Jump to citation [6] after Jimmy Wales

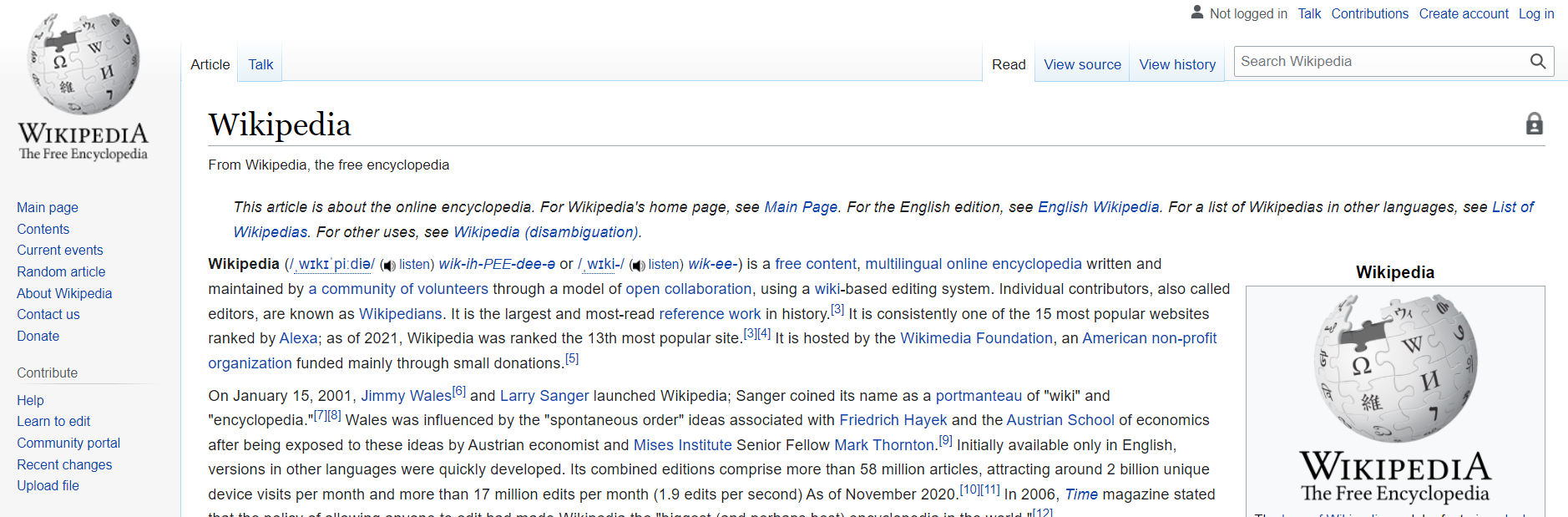(458, 391)
